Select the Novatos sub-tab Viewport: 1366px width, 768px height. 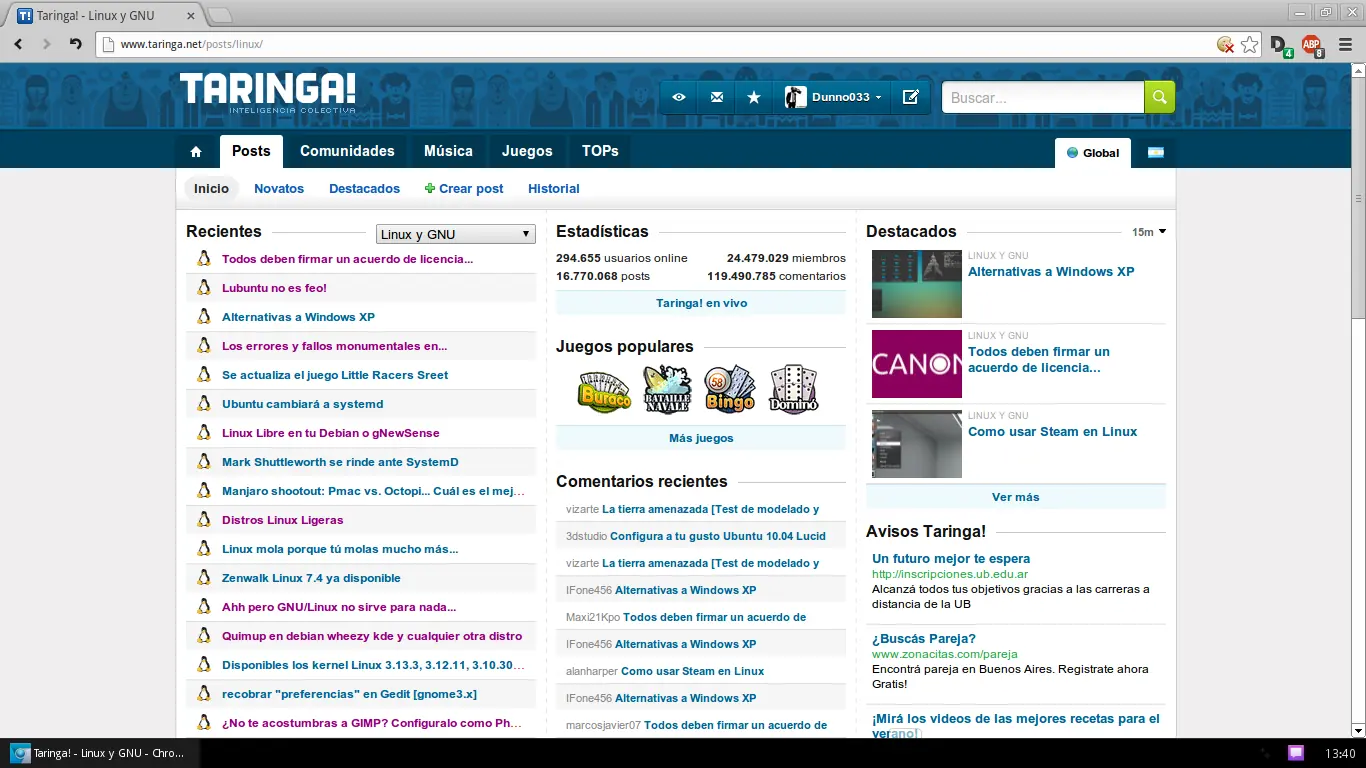point(278,188)
